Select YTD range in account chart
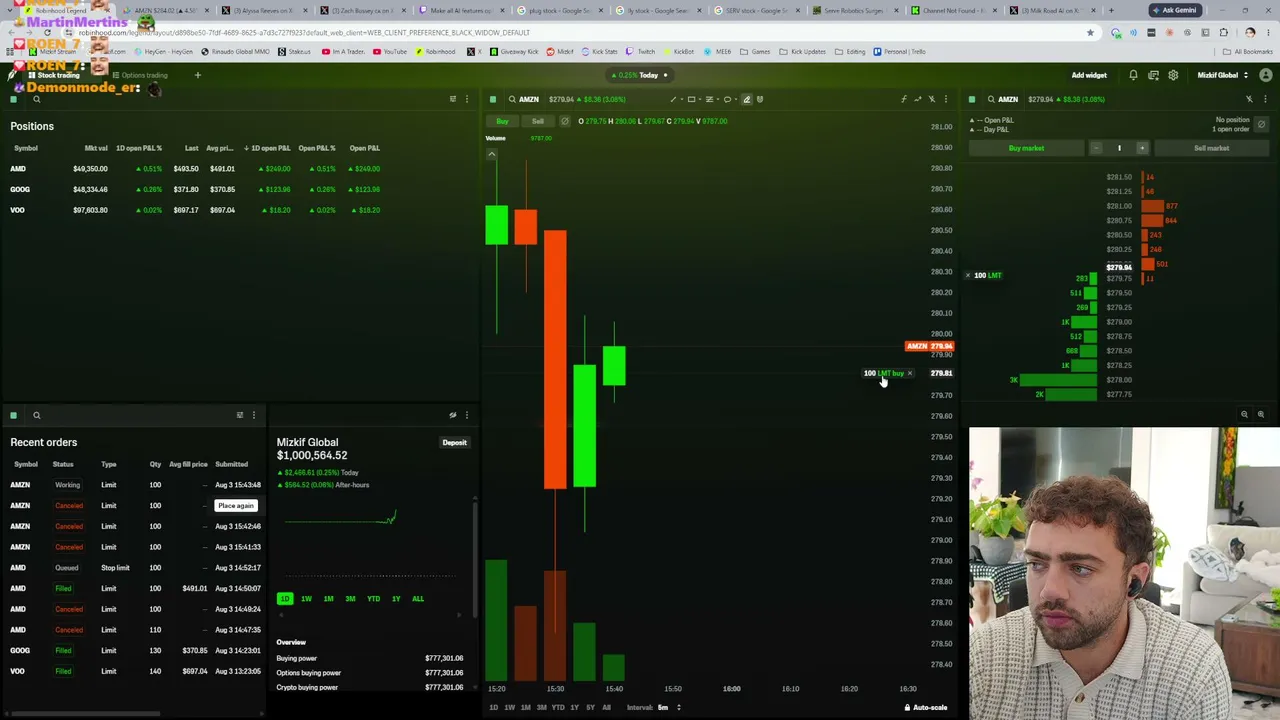The height and width of the screenshot is (720, 1280). (373, 599)
